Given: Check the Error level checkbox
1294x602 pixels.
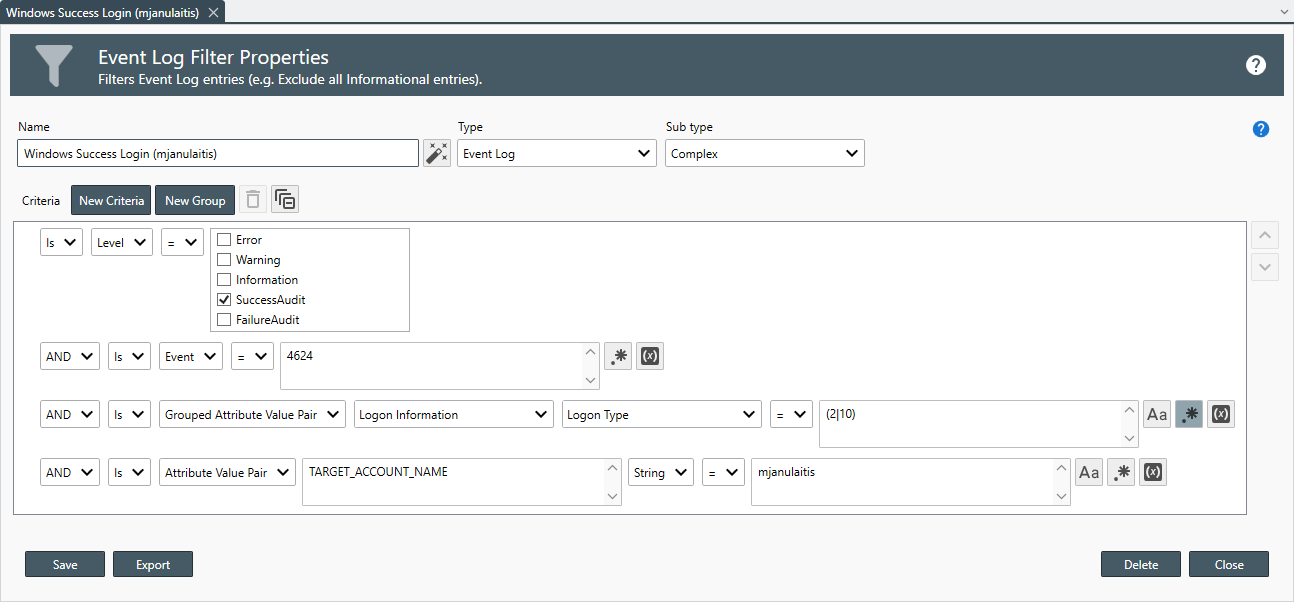Looking at the screenshot, I should tap(224, 240).
